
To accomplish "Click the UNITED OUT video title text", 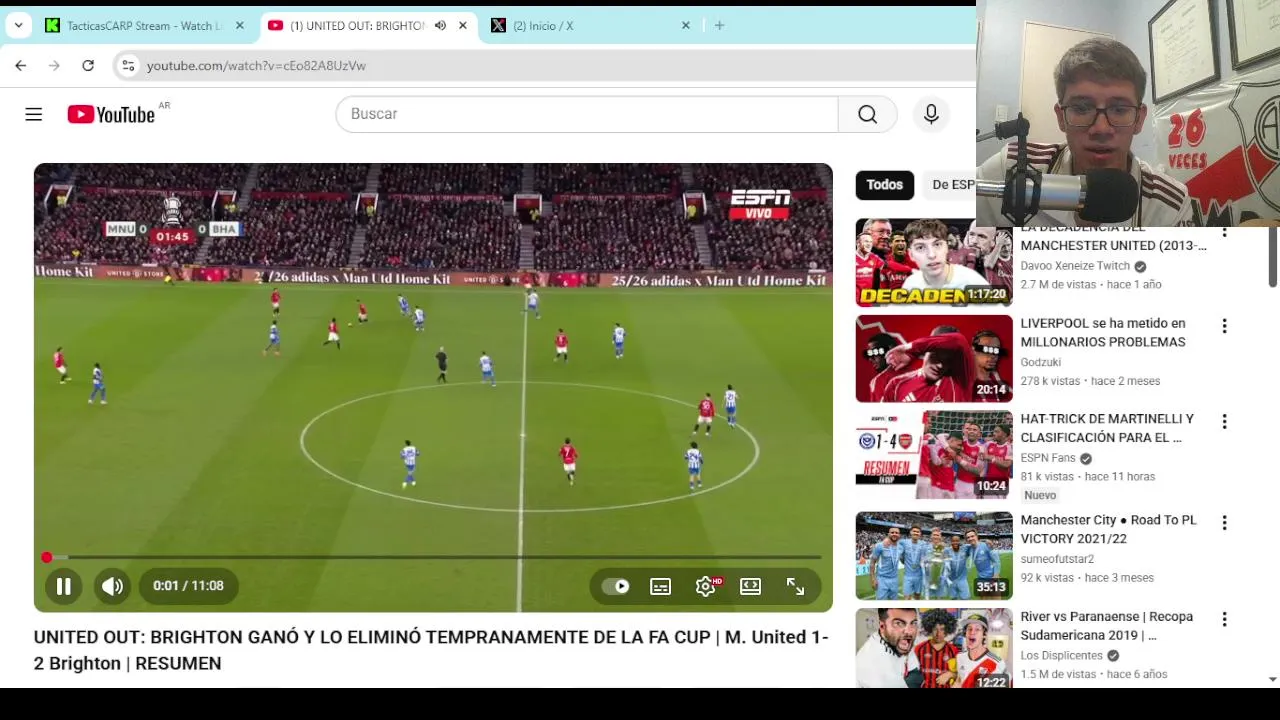I will [x=431, y=650].
